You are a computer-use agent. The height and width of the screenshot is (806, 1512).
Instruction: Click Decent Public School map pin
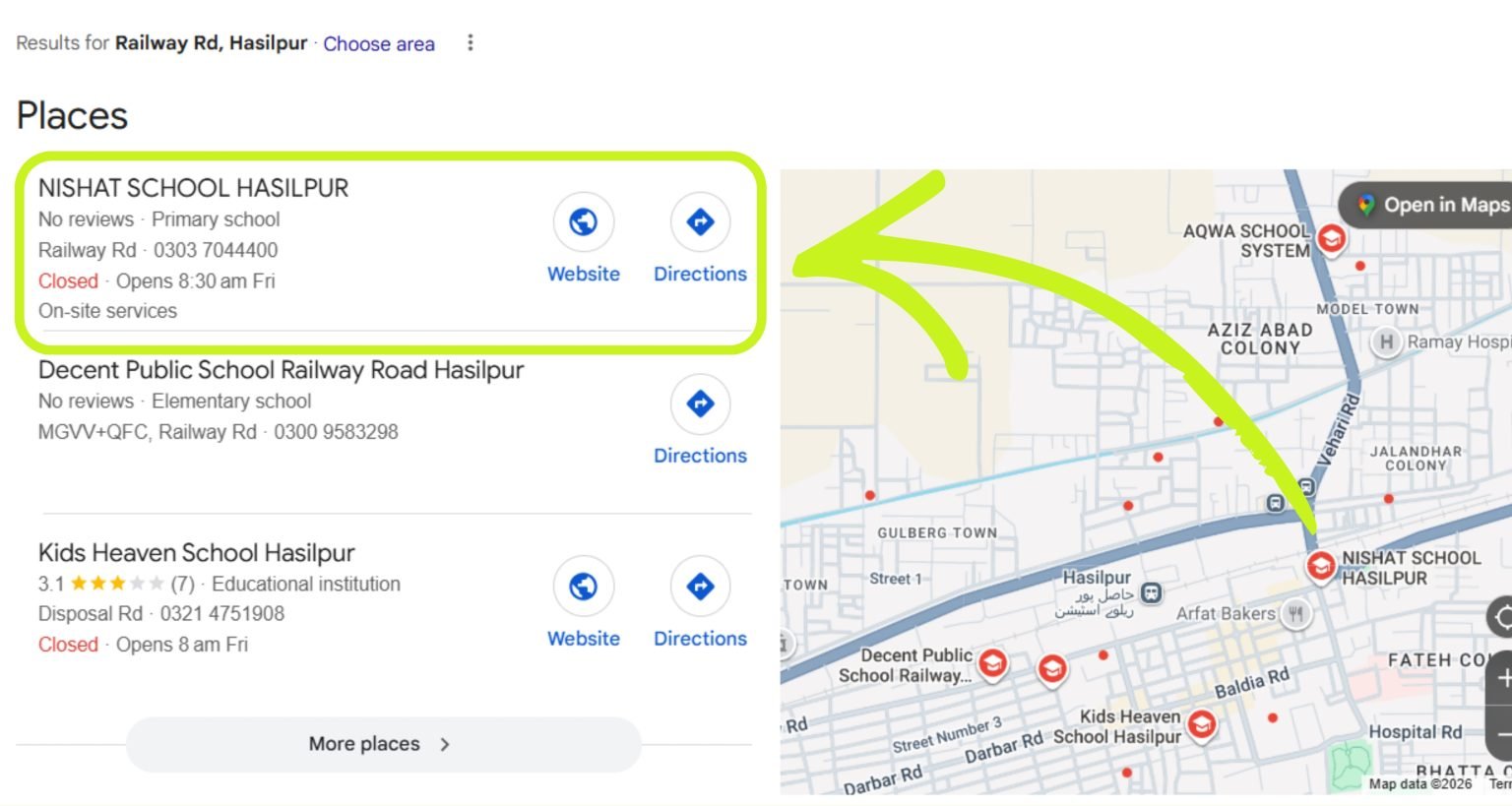click(x=992, y=664)
